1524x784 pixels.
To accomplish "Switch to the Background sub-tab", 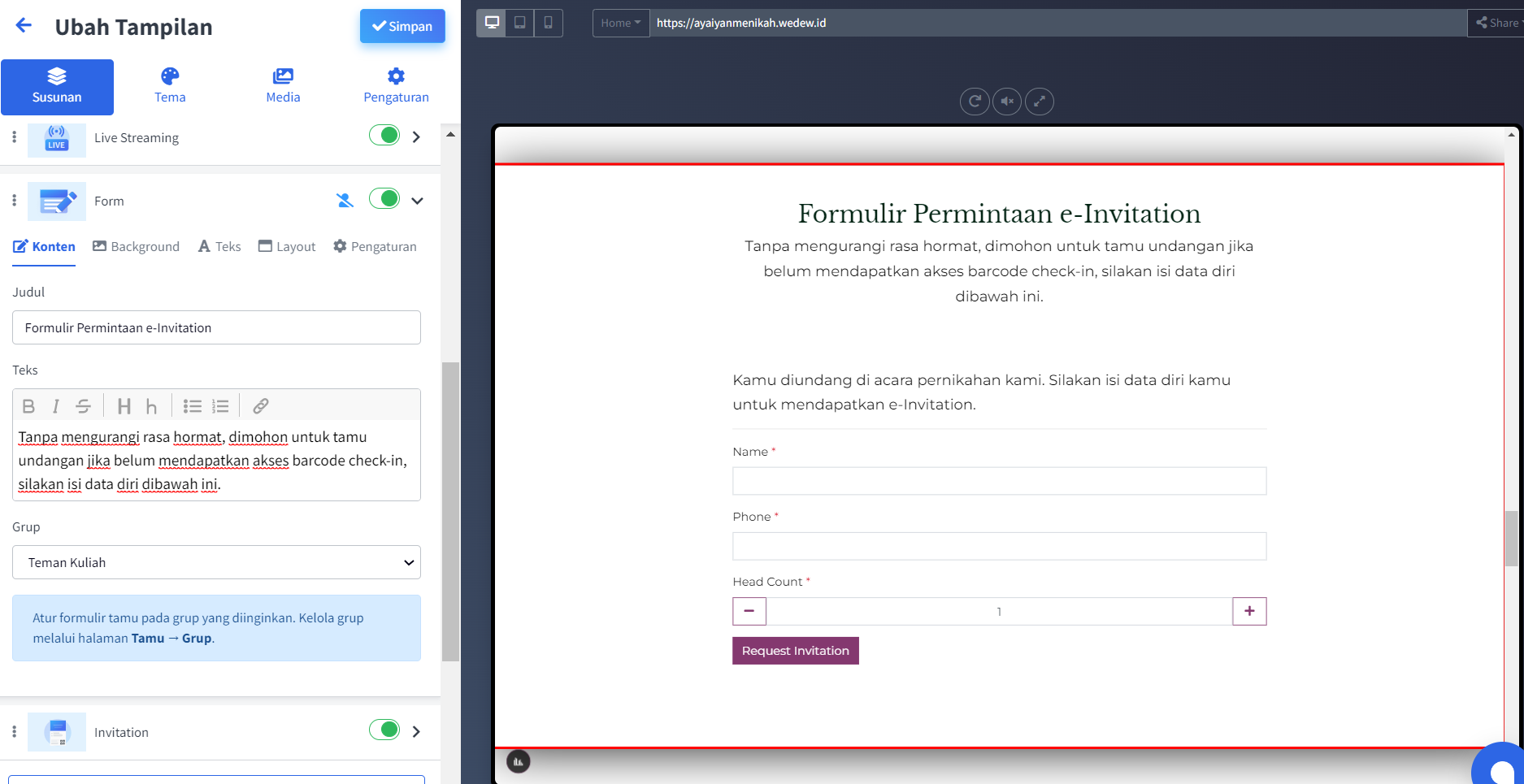I will tap(136, 246).
